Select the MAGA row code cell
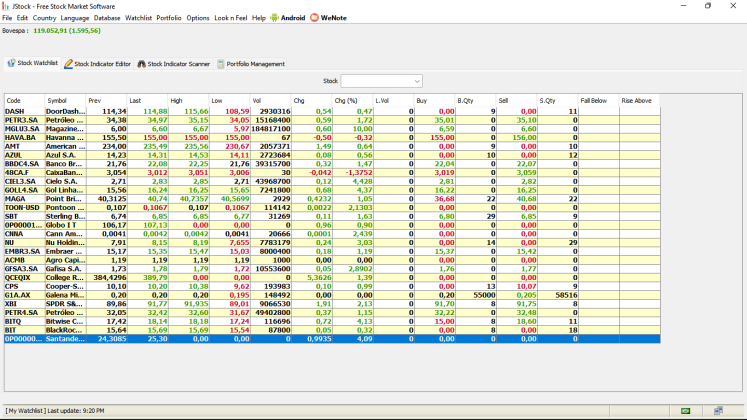This screenshot has height=420, width=747. 25,199
